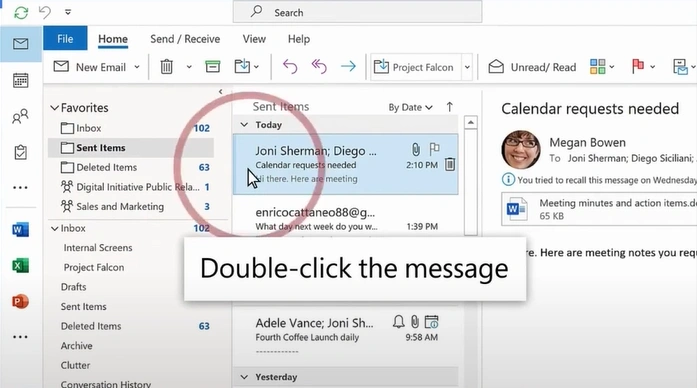Delete the Calendar requests needed message via trash icon
This screenshot has height=388, width=697.
pos(450,164)
